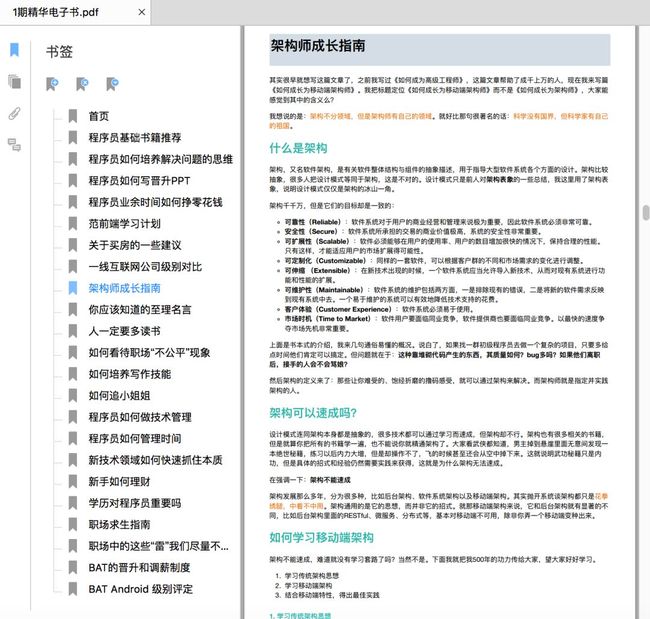Screen dimensions: 650x619
Task: Click the 什么是架构 section heading
Action: (298, 148)
